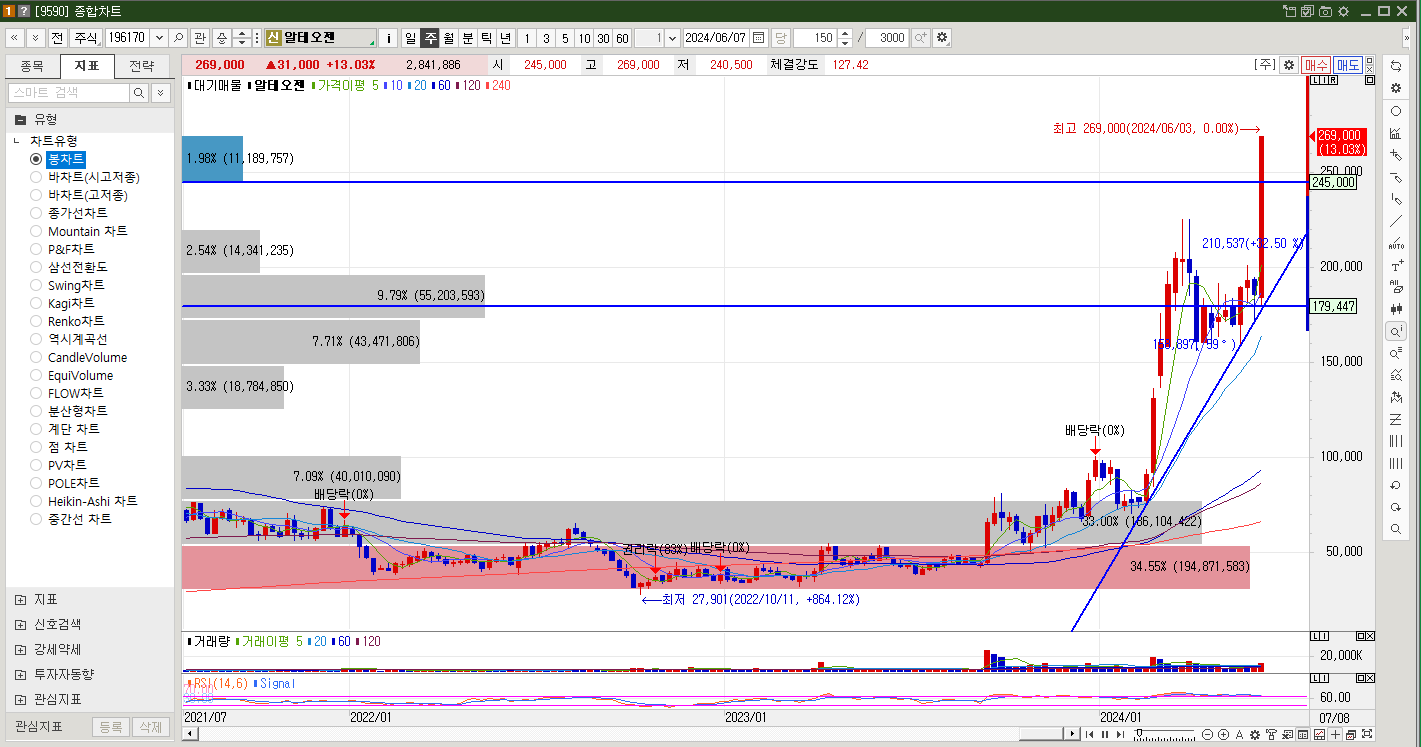Select the 봉차트 radio button

point(36,159)
